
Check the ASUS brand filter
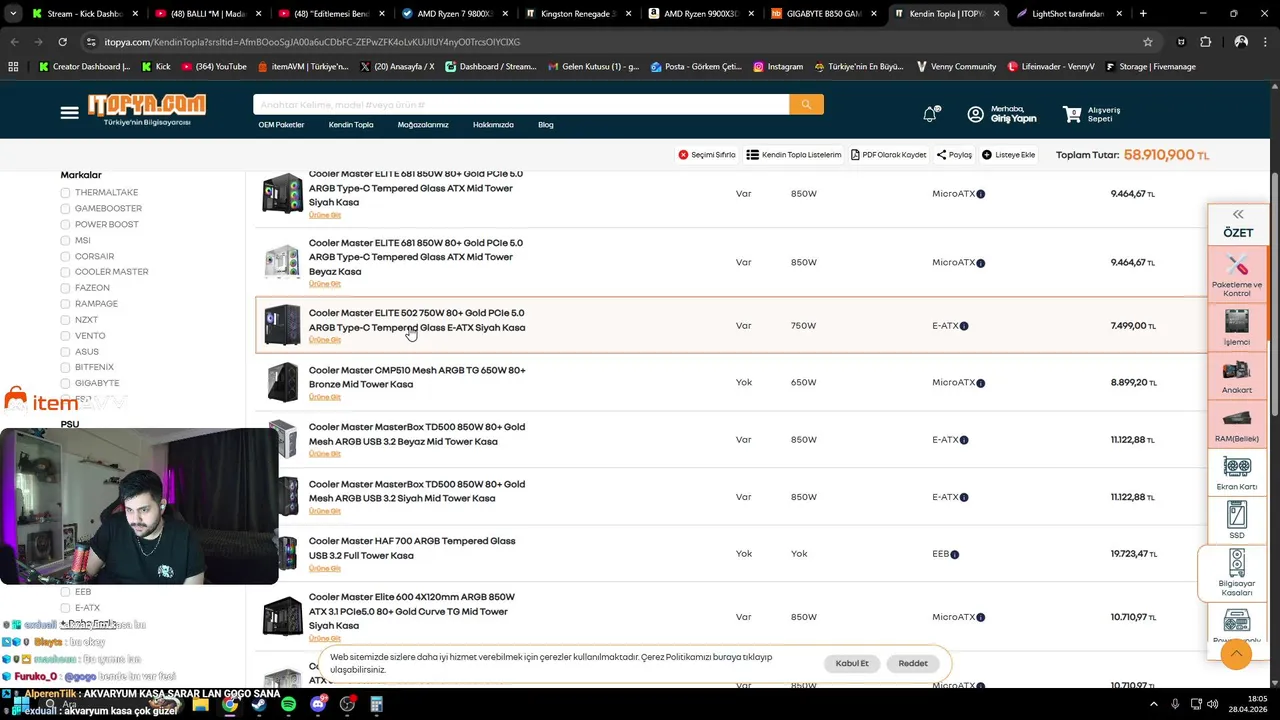tap(65, 352)
